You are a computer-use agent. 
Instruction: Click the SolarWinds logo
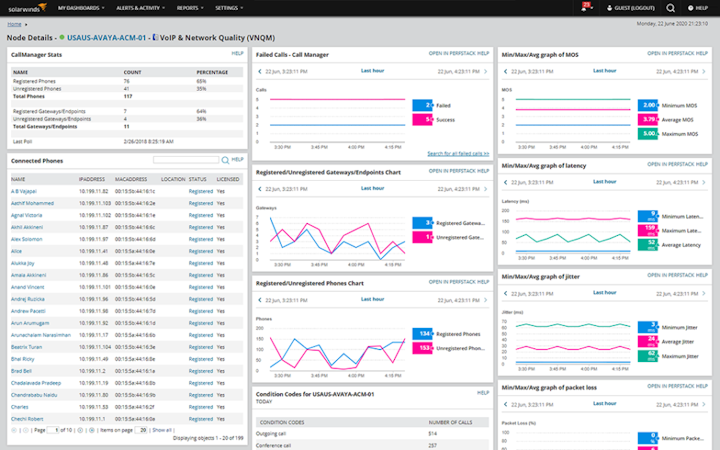click(x=27, y=8)
